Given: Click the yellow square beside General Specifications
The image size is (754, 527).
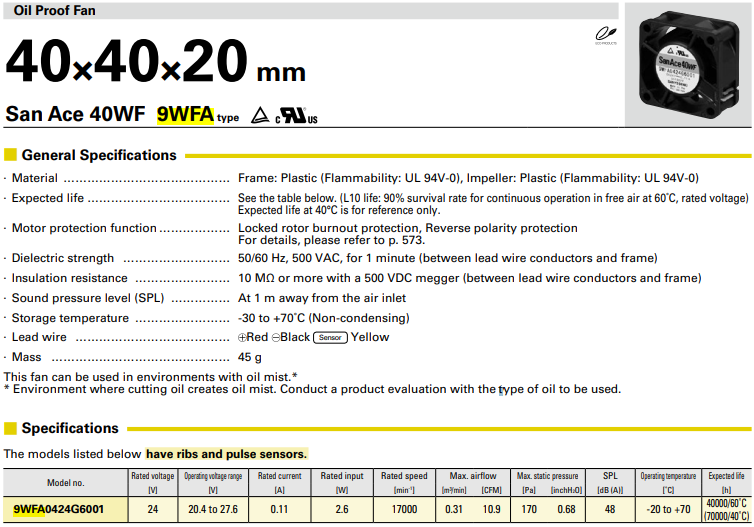Looking at the screenshot, I should 10,156.
